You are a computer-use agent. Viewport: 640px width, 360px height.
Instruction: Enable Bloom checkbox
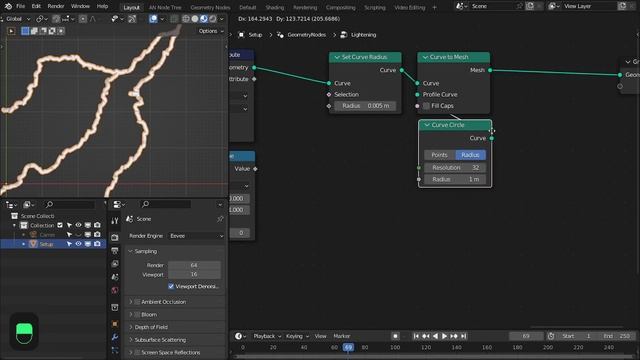tap(138, 315)
